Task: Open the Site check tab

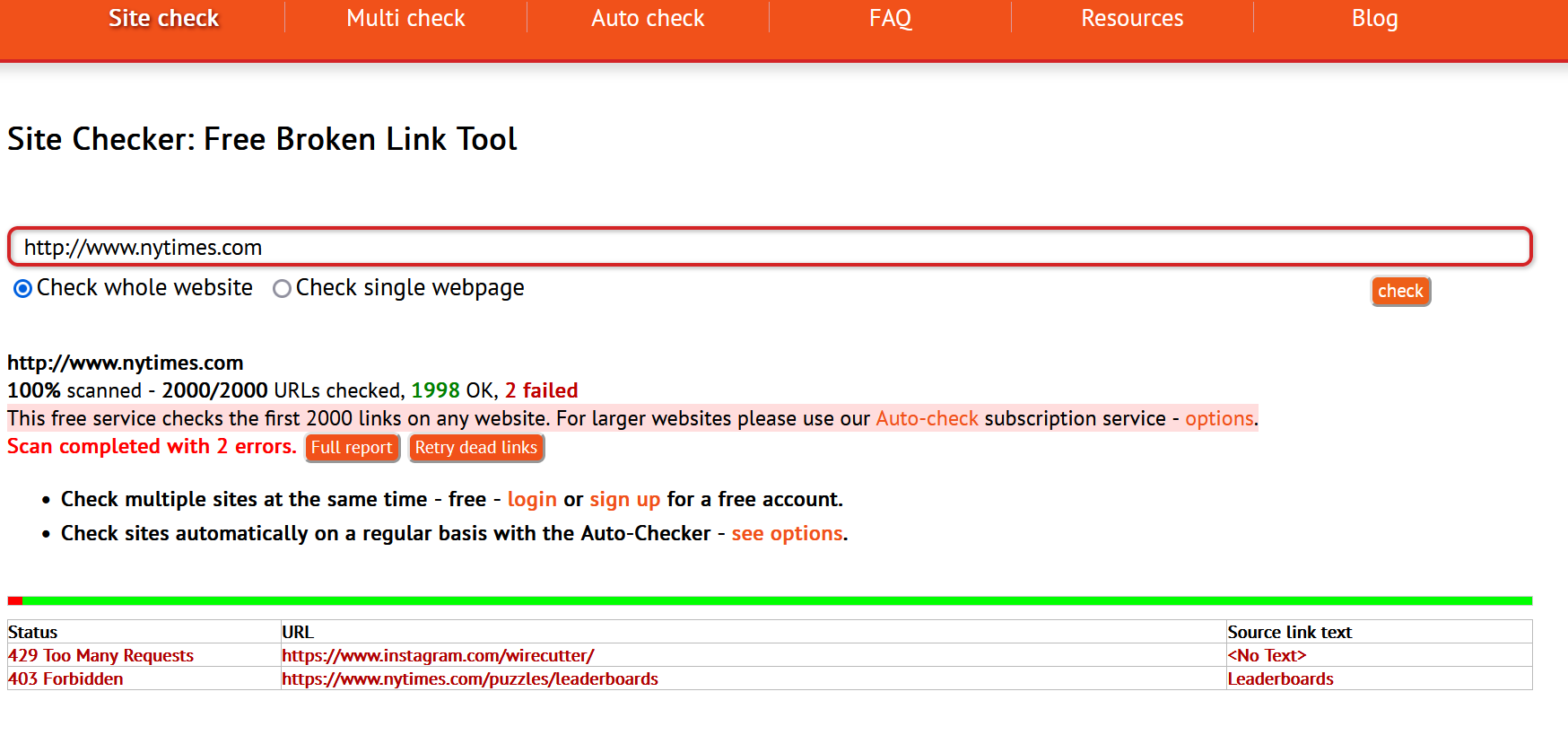Action: click(163, 19)
